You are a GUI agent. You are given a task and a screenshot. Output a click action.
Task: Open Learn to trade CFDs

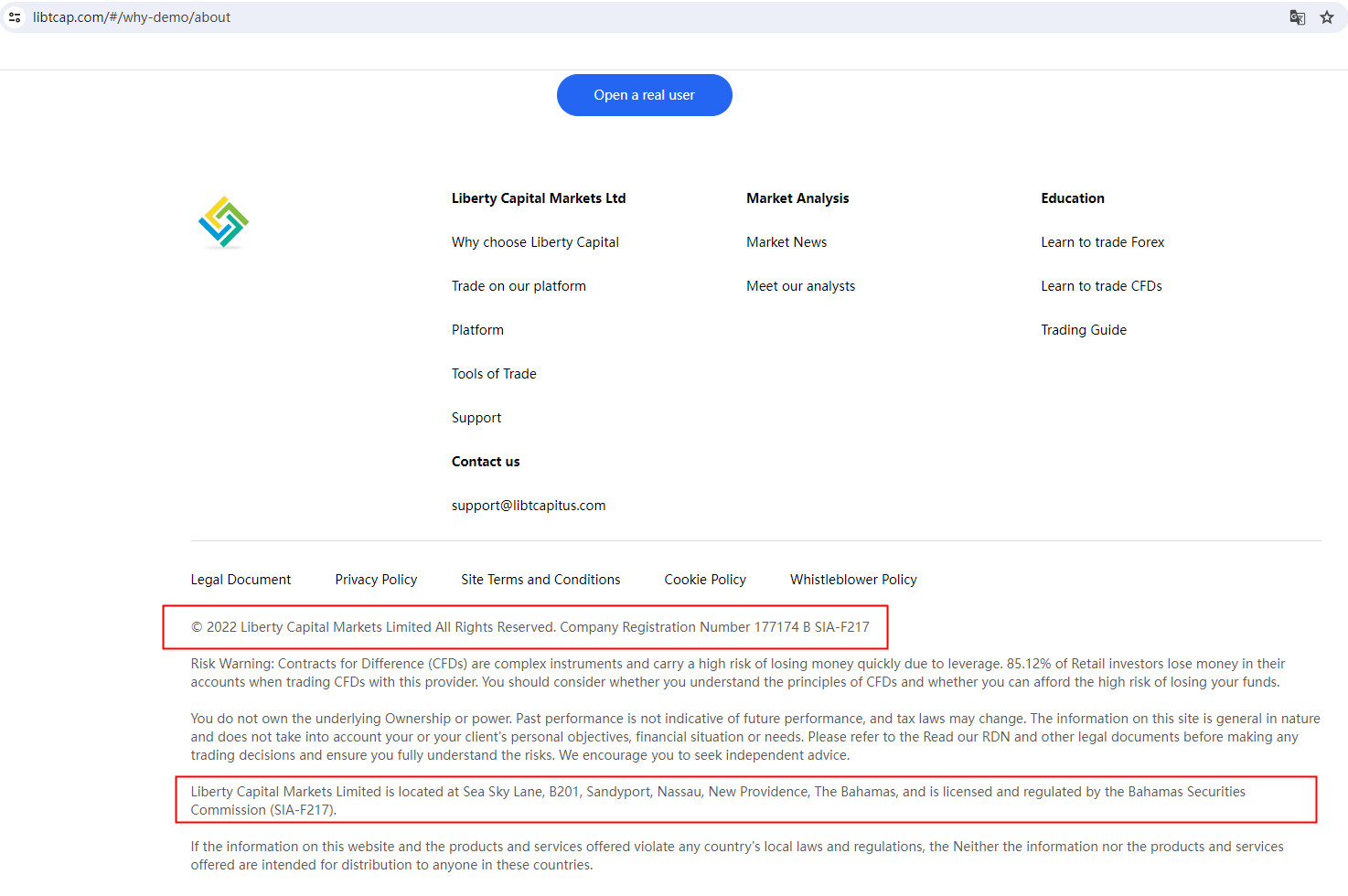(x=1102, y=286)
